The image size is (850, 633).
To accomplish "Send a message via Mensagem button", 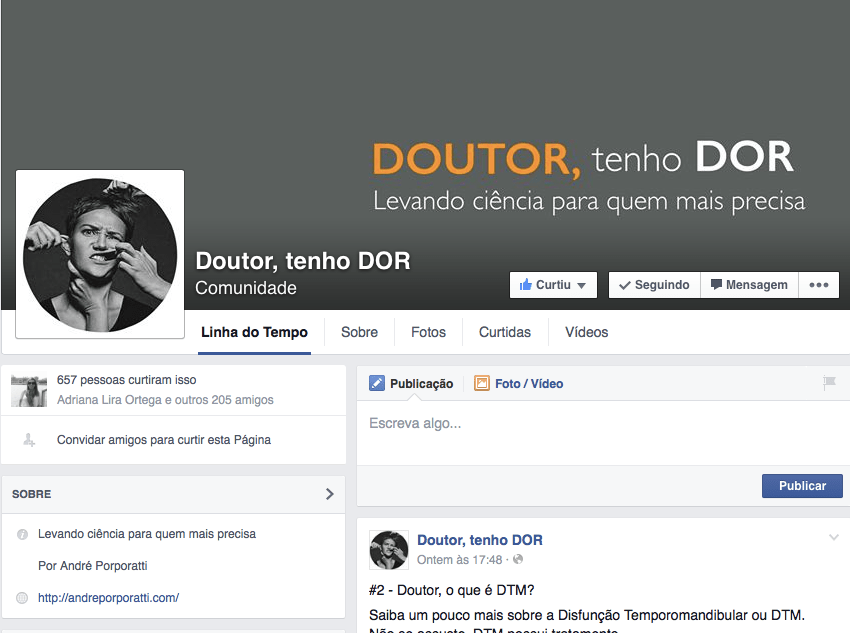I will 749,285.
